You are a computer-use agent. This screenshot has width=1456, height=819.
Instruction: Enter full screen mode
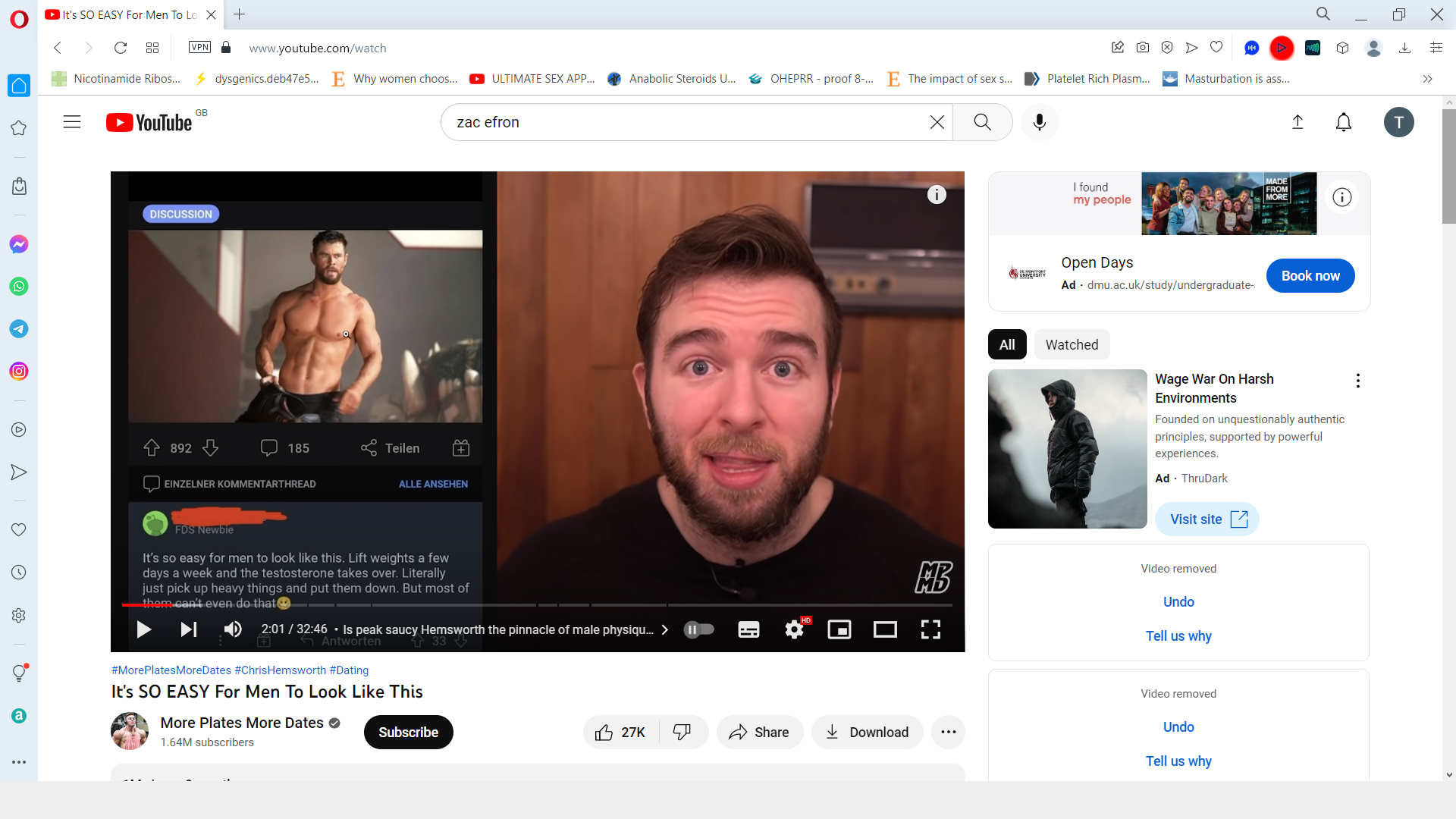930,629
